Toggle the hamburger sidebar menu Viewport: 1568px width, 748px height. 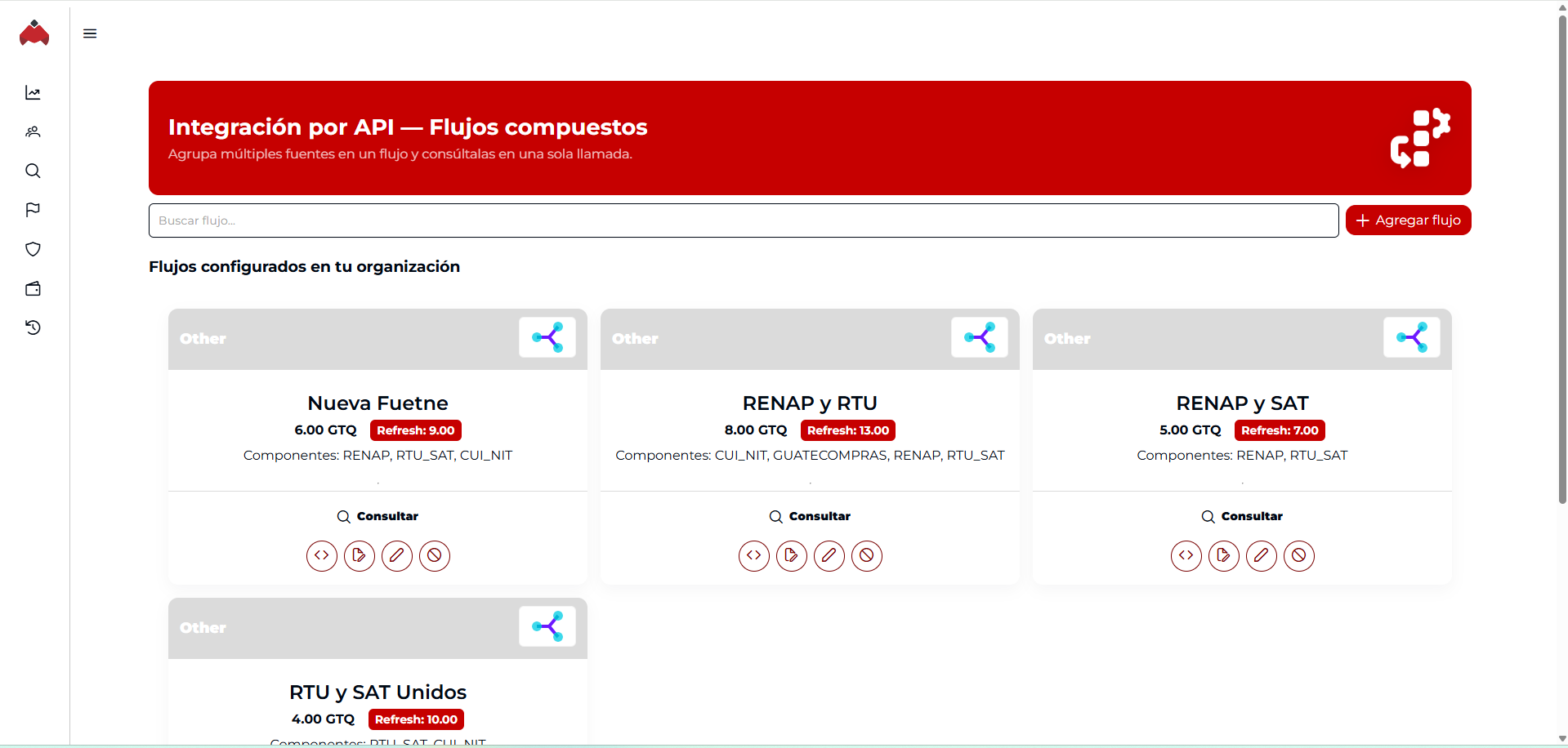click(x=90, y=33)
